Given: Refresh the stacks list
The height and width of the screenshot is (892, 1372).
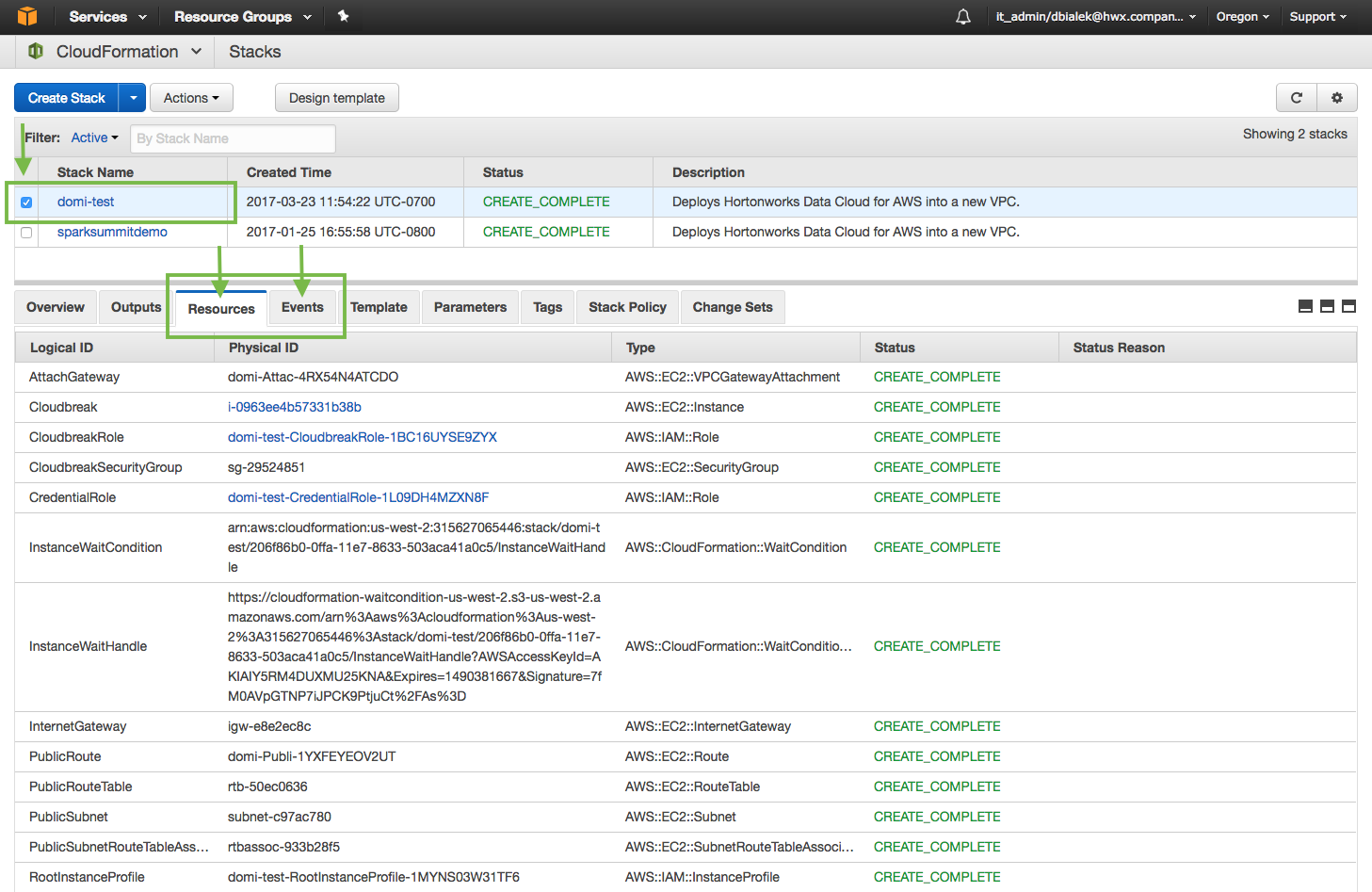Looking at the screenshot, I should coord(1297,97).
